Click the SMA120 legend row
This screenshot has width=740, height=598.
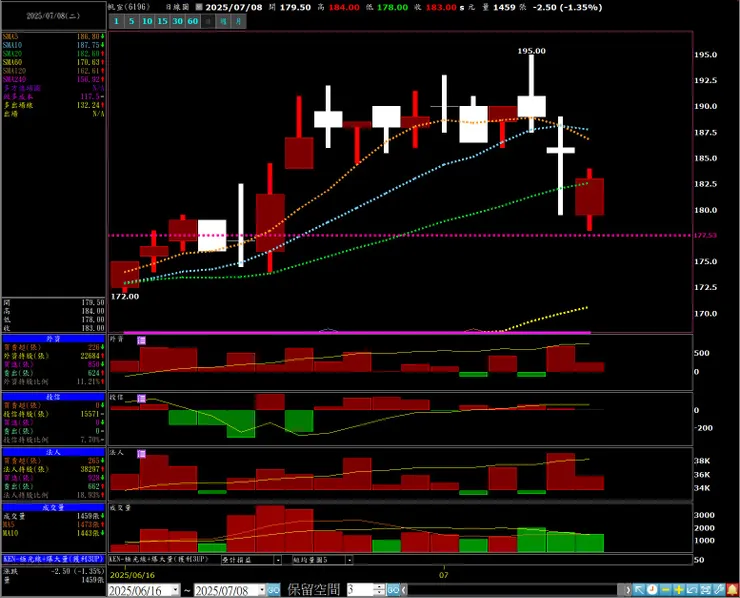tap(53, 71)
